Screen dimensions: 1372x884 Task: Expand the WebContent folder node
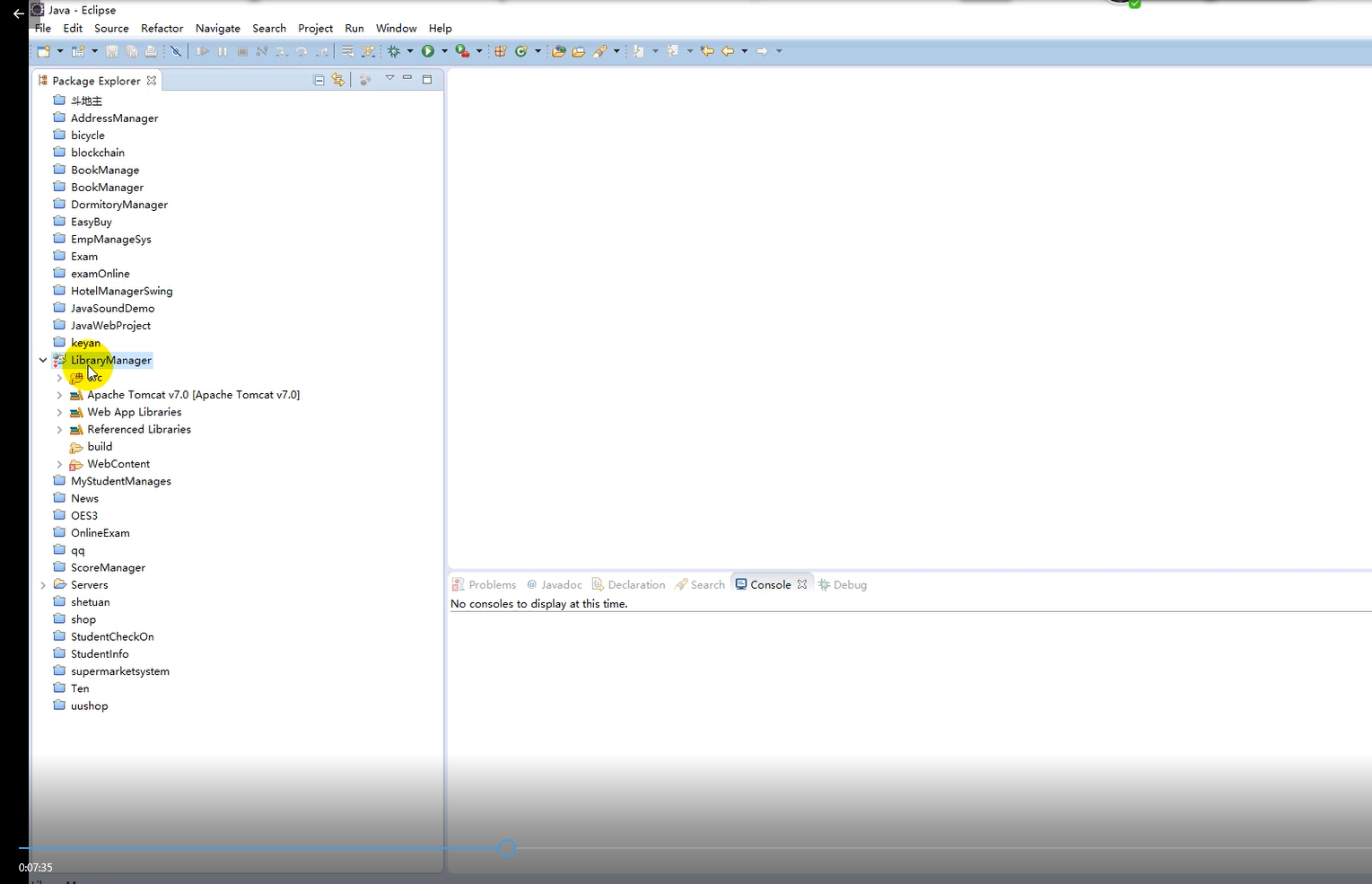(x=59, y=464)
